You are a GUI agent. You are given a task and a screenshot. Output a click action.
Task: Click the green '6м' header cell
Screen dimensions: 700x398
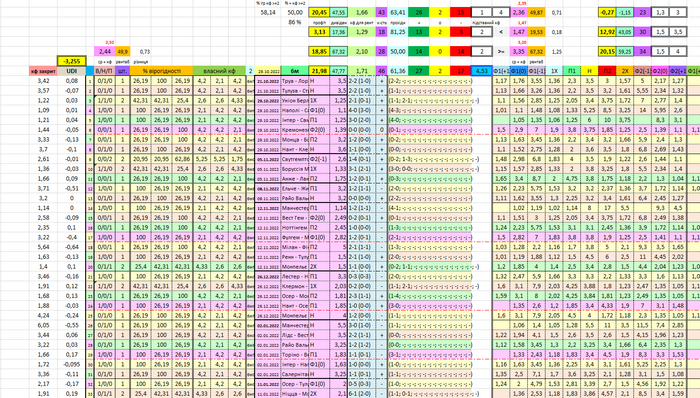pos(295,71)
